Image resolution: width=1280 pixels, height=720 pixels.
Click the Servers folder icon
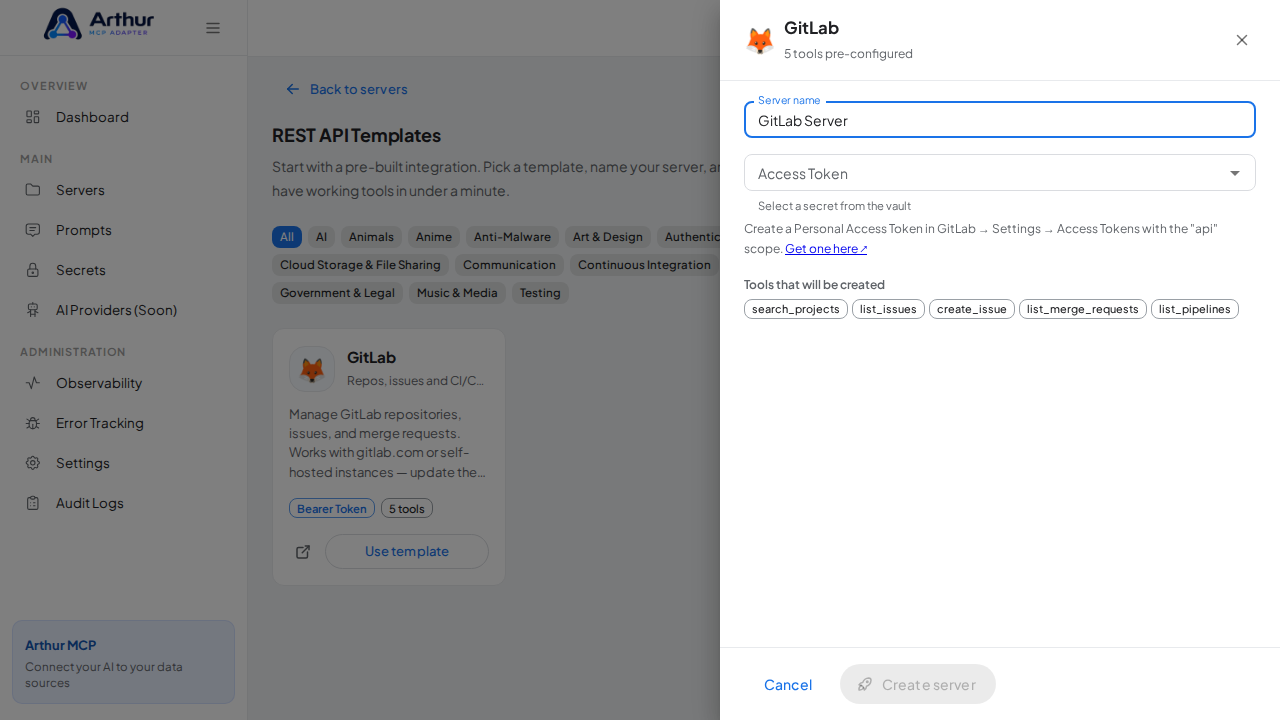(33, 190)
